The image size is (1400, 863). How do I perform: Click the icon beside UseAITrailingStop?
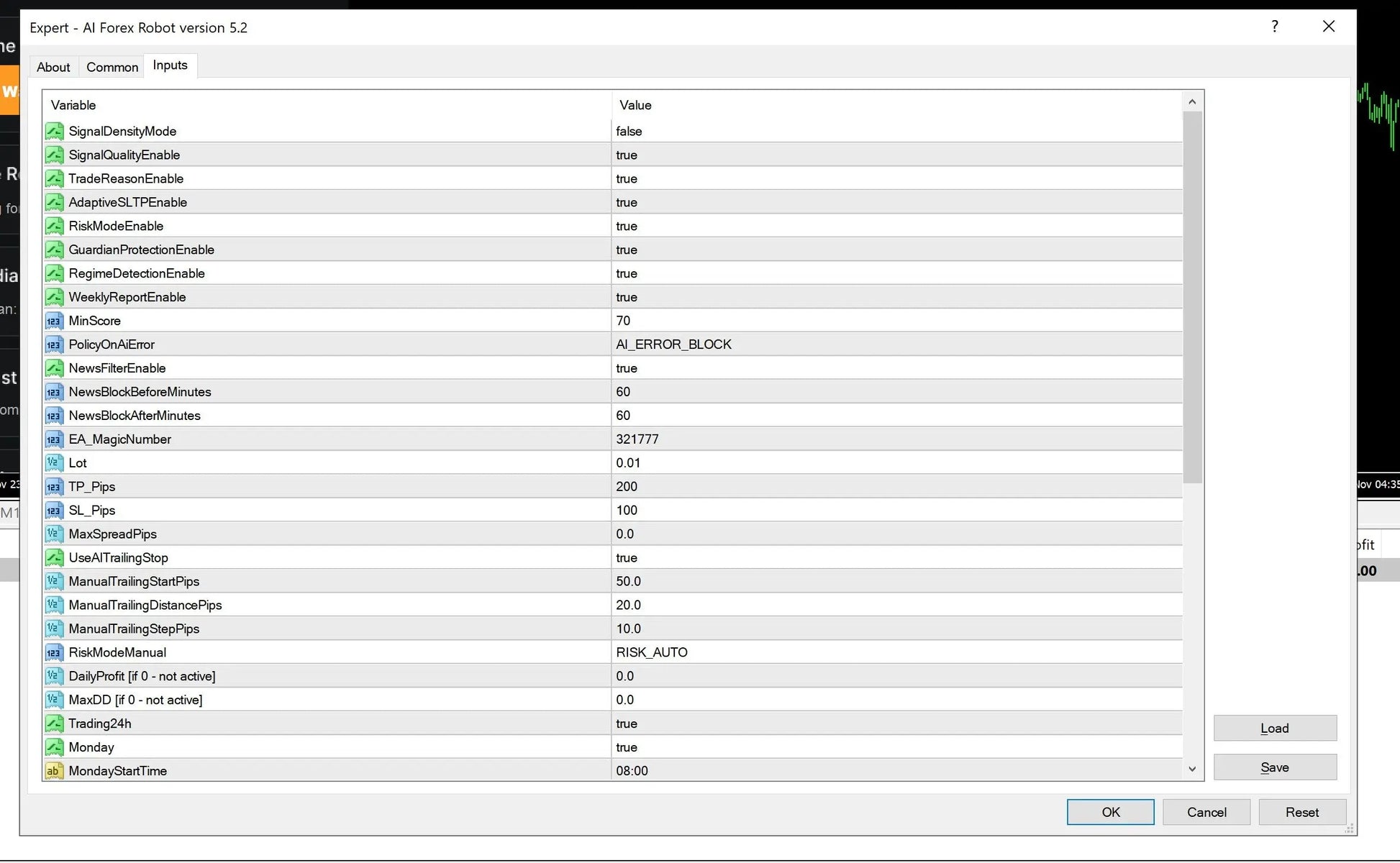click(54, 557)
